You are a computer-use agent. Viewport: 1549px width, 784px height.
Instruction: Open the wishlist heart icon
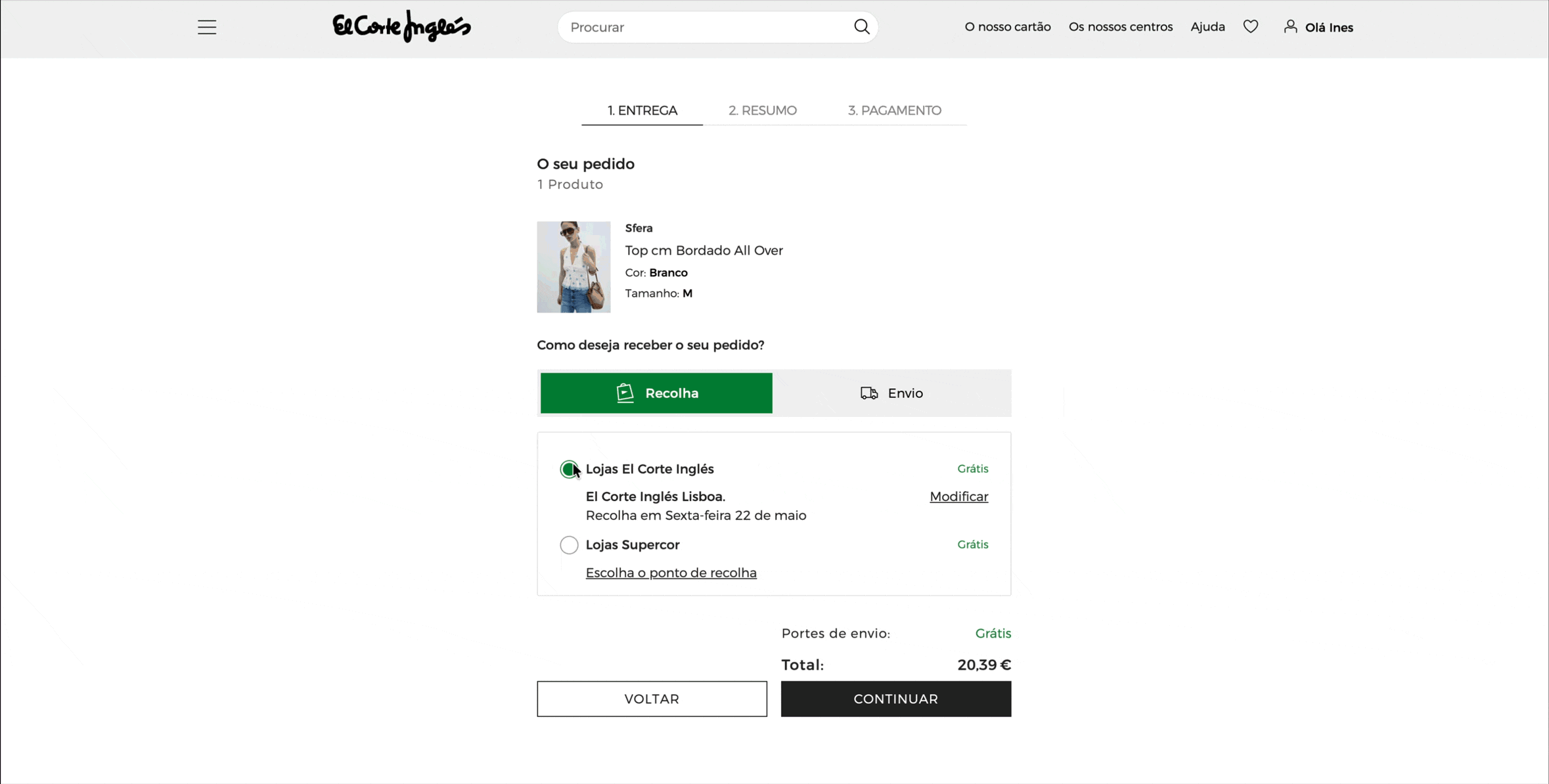1250,26
